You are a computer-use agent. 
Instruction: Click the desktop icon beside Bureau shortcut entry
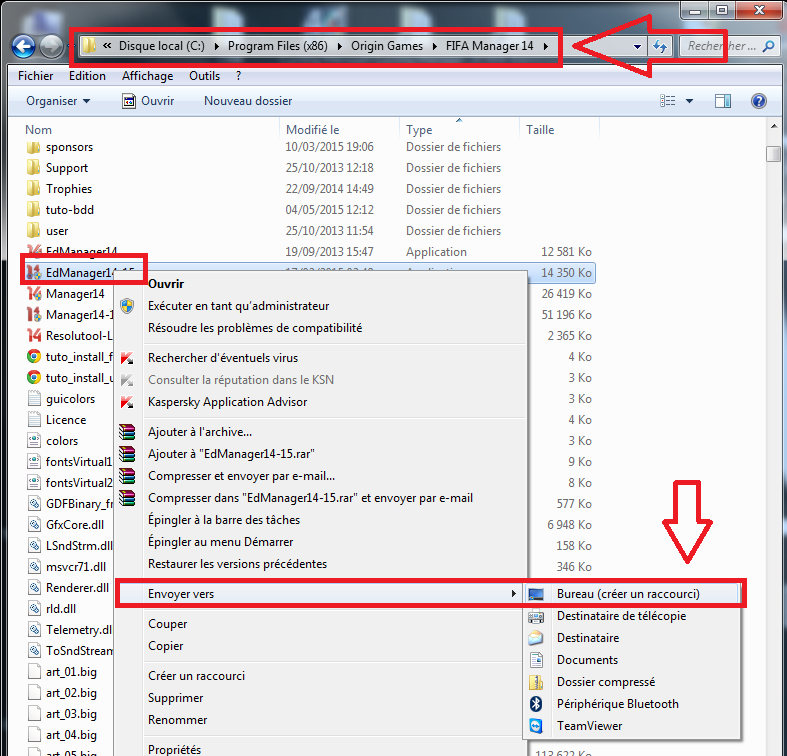point(536,594)
